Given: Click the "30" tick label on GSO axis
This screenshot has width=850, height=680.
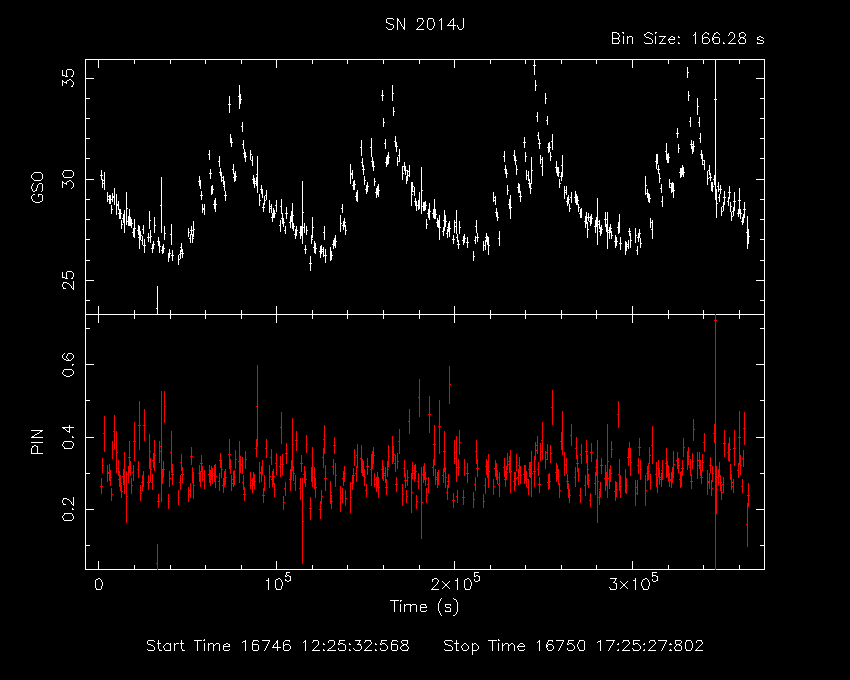Looking at the screenshot, I should (69, 179).
